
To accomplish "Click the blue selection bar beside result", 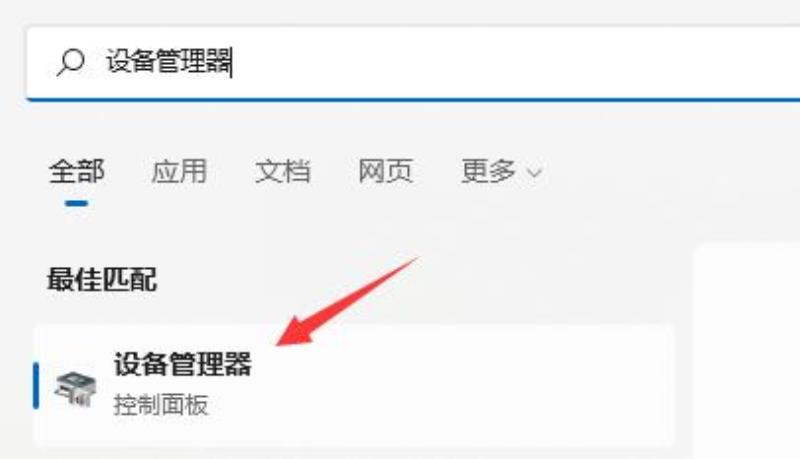I will (x=36, y=386).
